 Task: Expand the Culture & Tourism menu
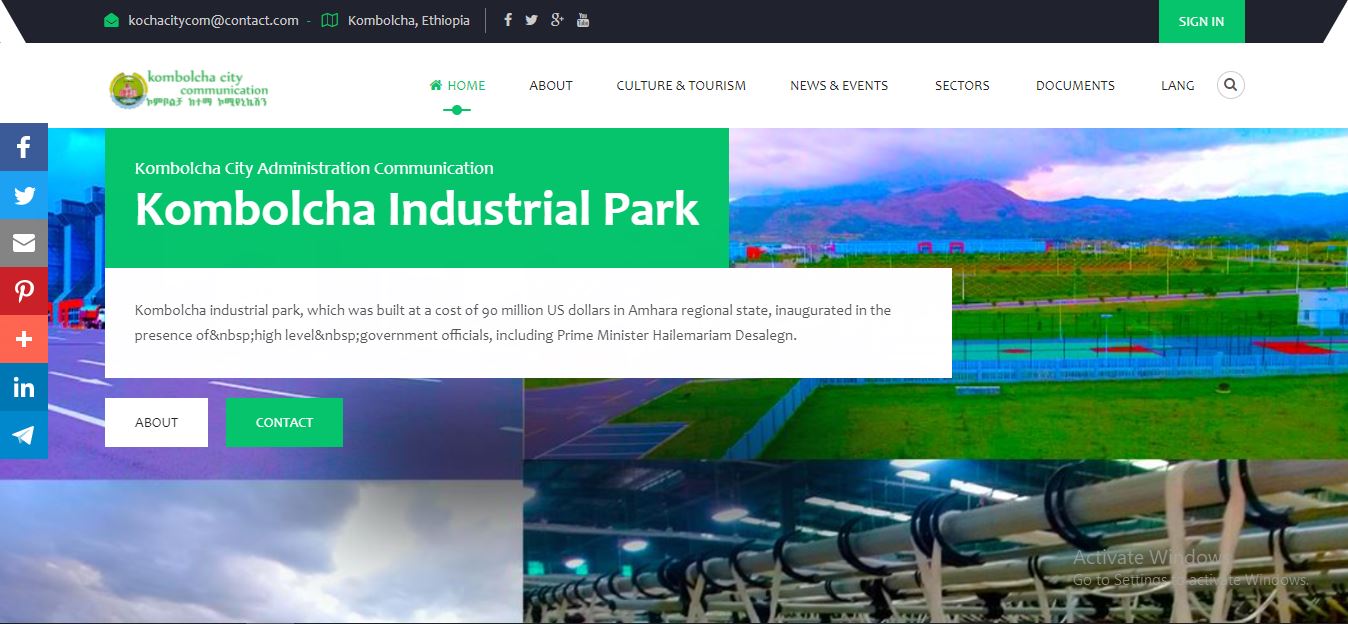pyautogui.click(x=681, y=86)
